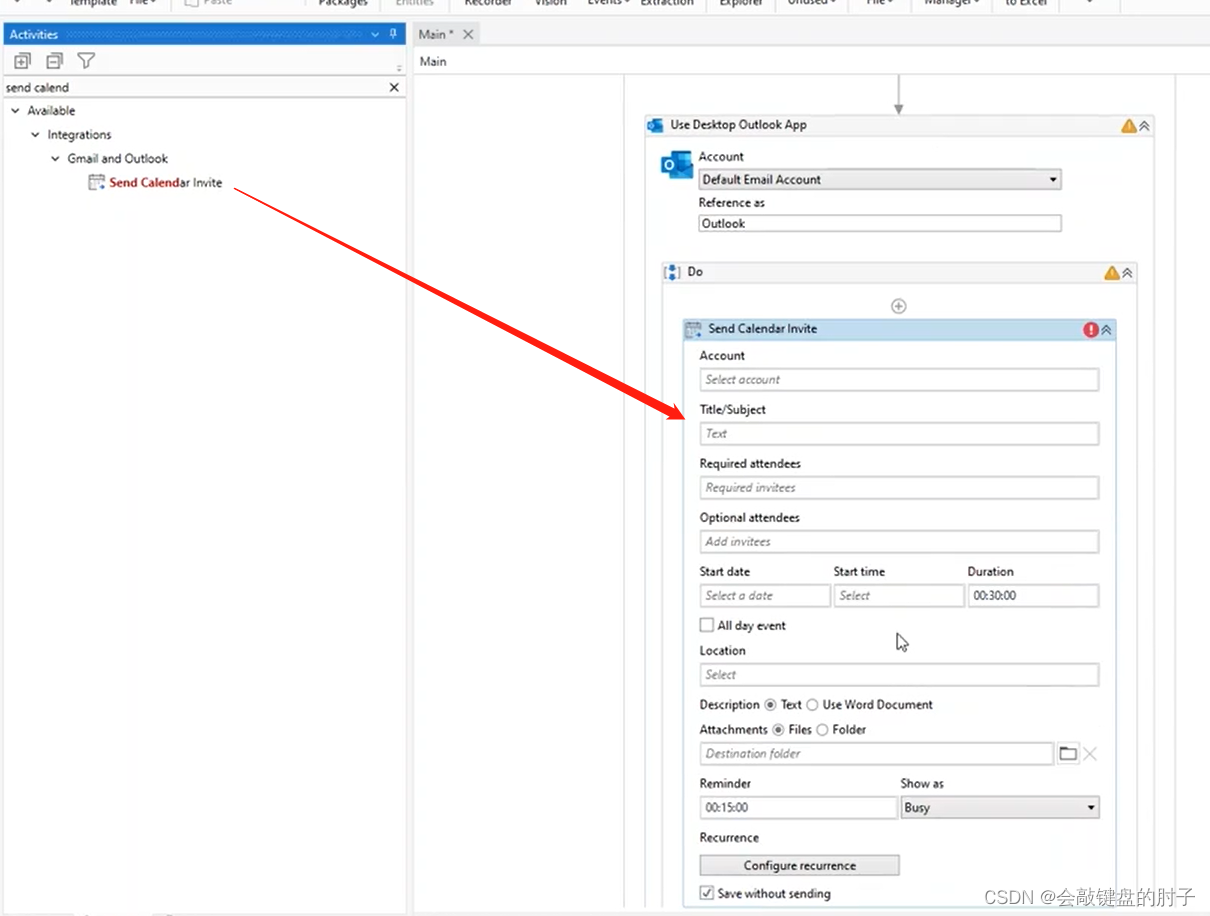Remove attachment with the X icon
Viewport: 1210px width, 916px height.
coord(1090,754)
